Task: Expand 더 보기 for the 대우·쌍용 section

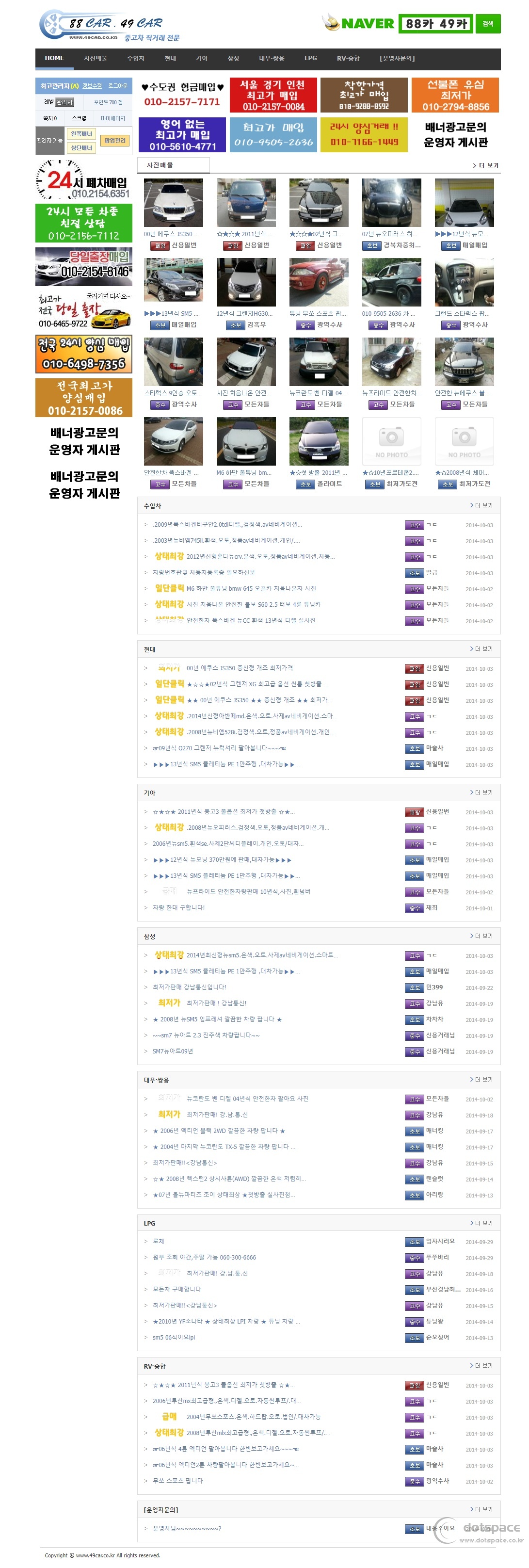Action: (x=481, y=1080)
